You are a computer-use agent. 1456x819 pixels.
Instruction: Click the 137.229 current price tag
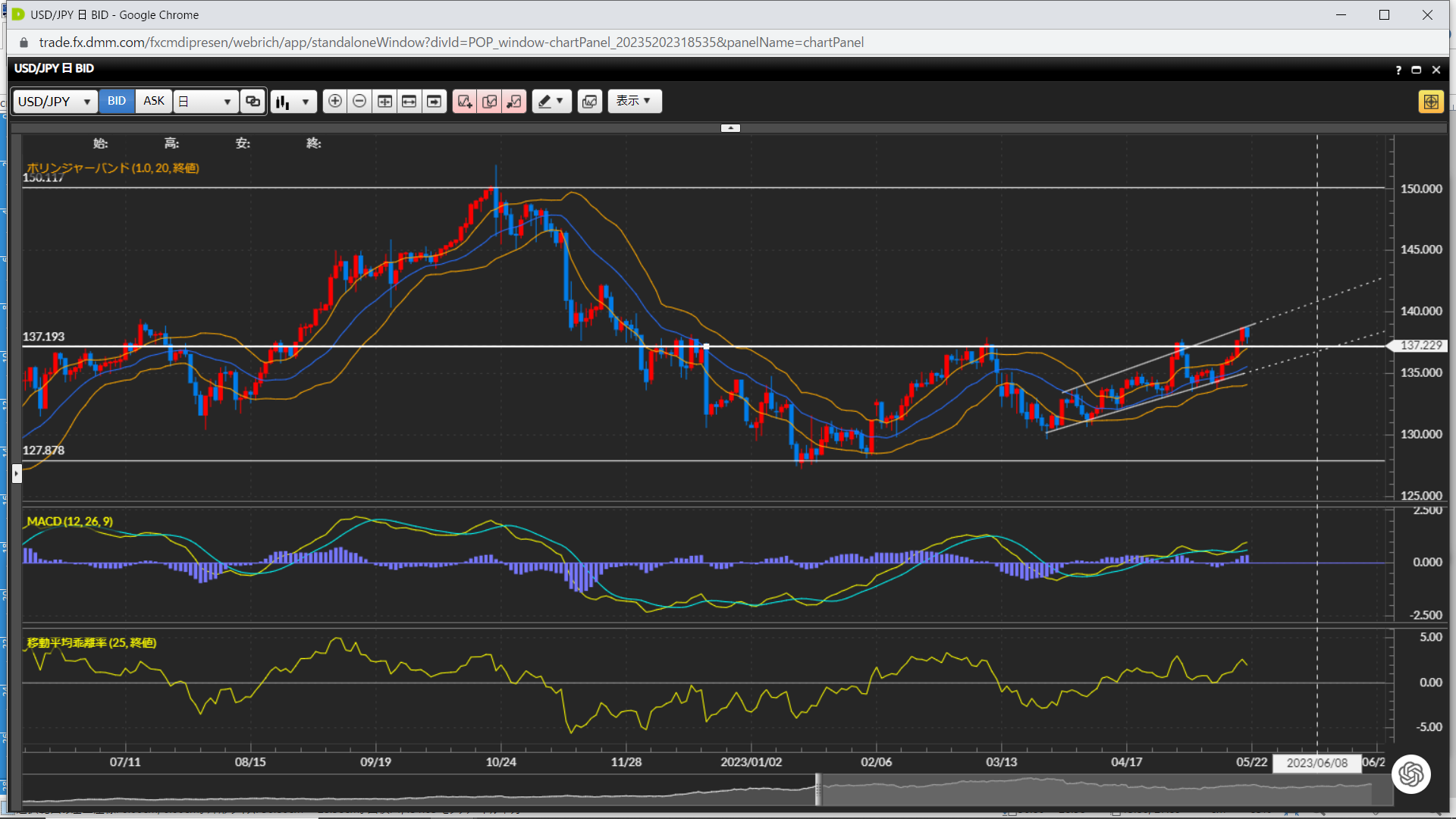[x=1417, y=345]
